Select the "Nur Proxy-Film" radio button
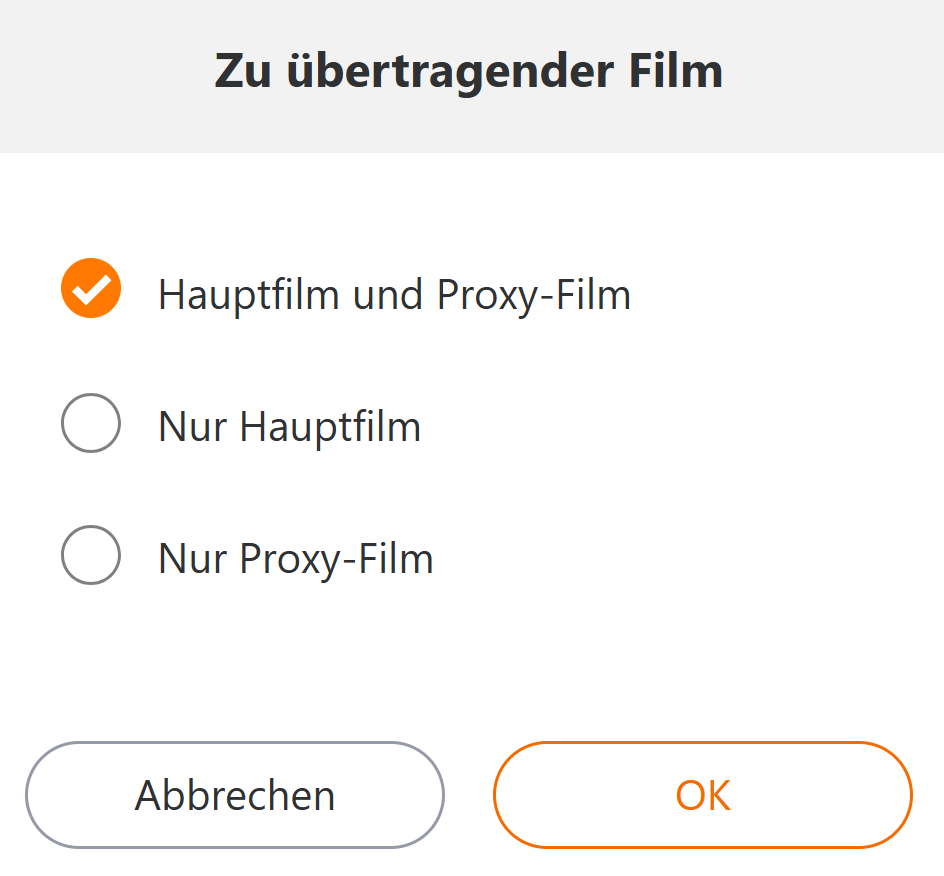The image size is (944, 876). point(91,554)
